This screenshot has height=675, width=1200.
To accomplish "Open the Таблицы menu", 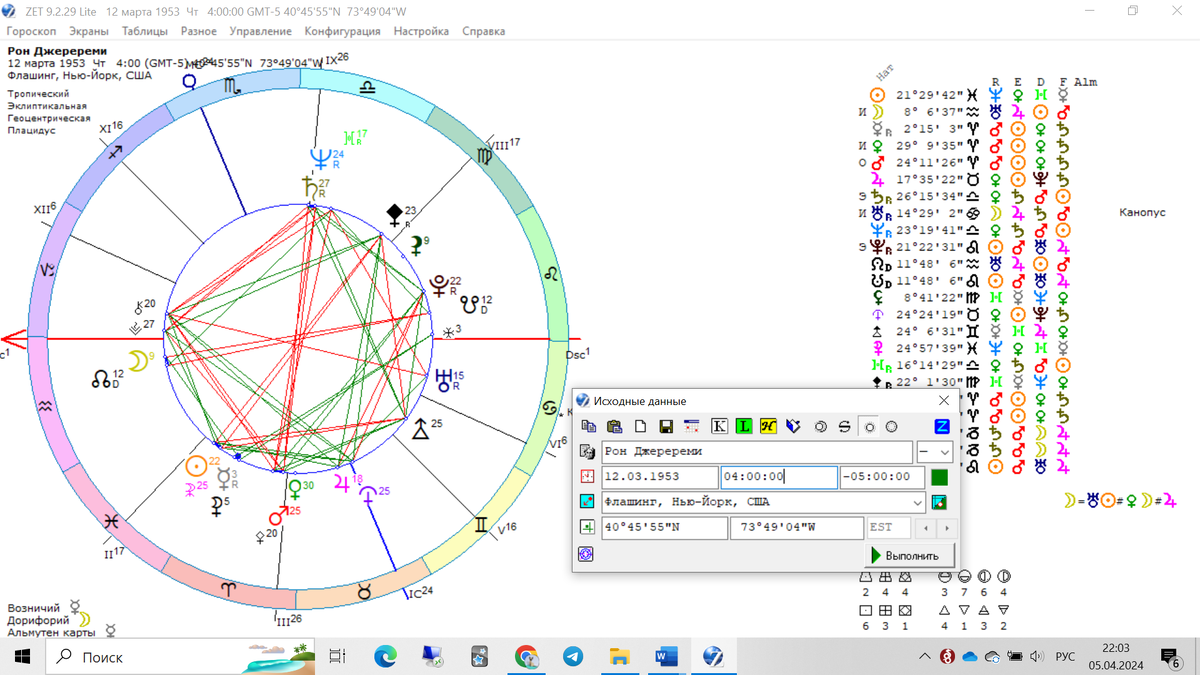I will click(145, 31).
